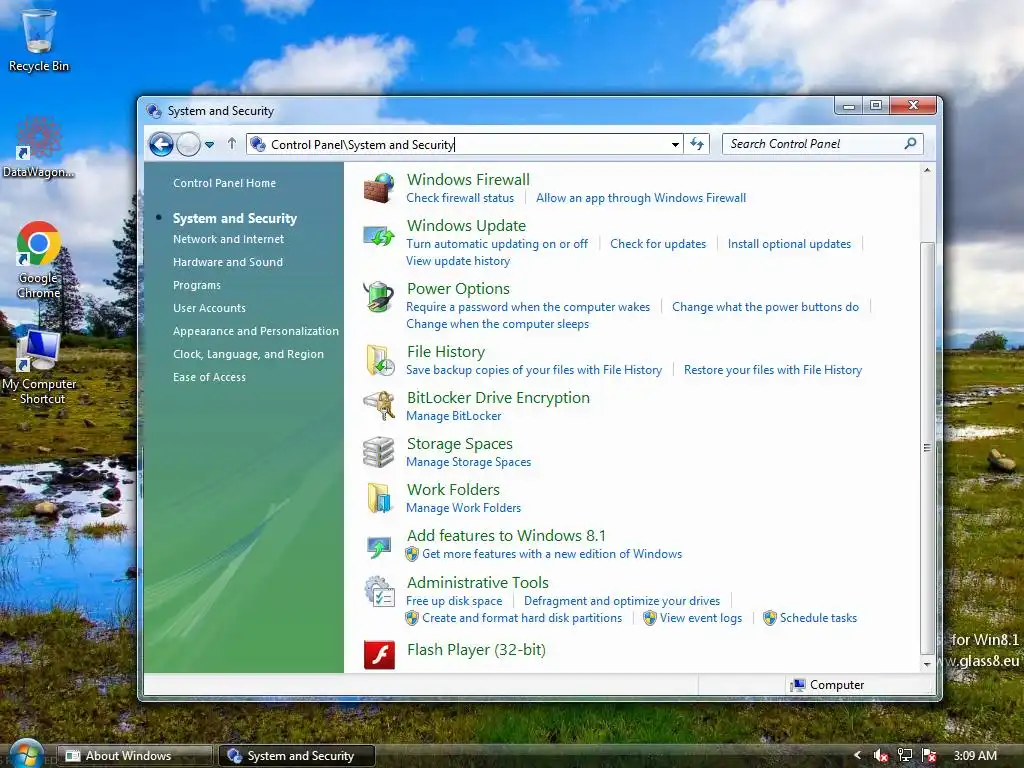
Task: Click the Flash Player red icon
Action: click(379, 654)
